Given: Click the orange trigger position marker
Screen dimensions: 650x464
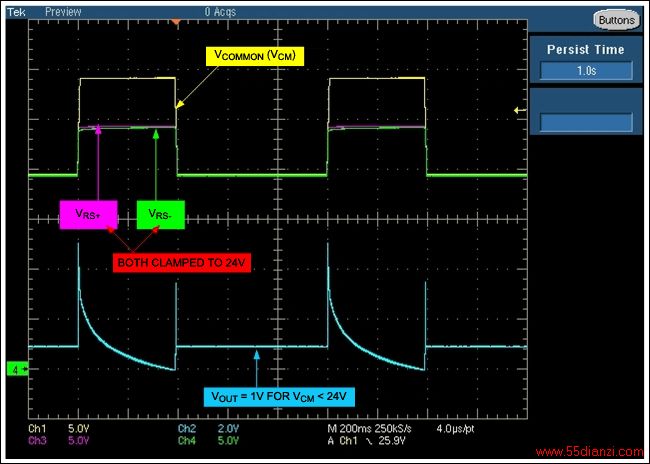Looking at the screenshot, I should (x=177, y=21).
